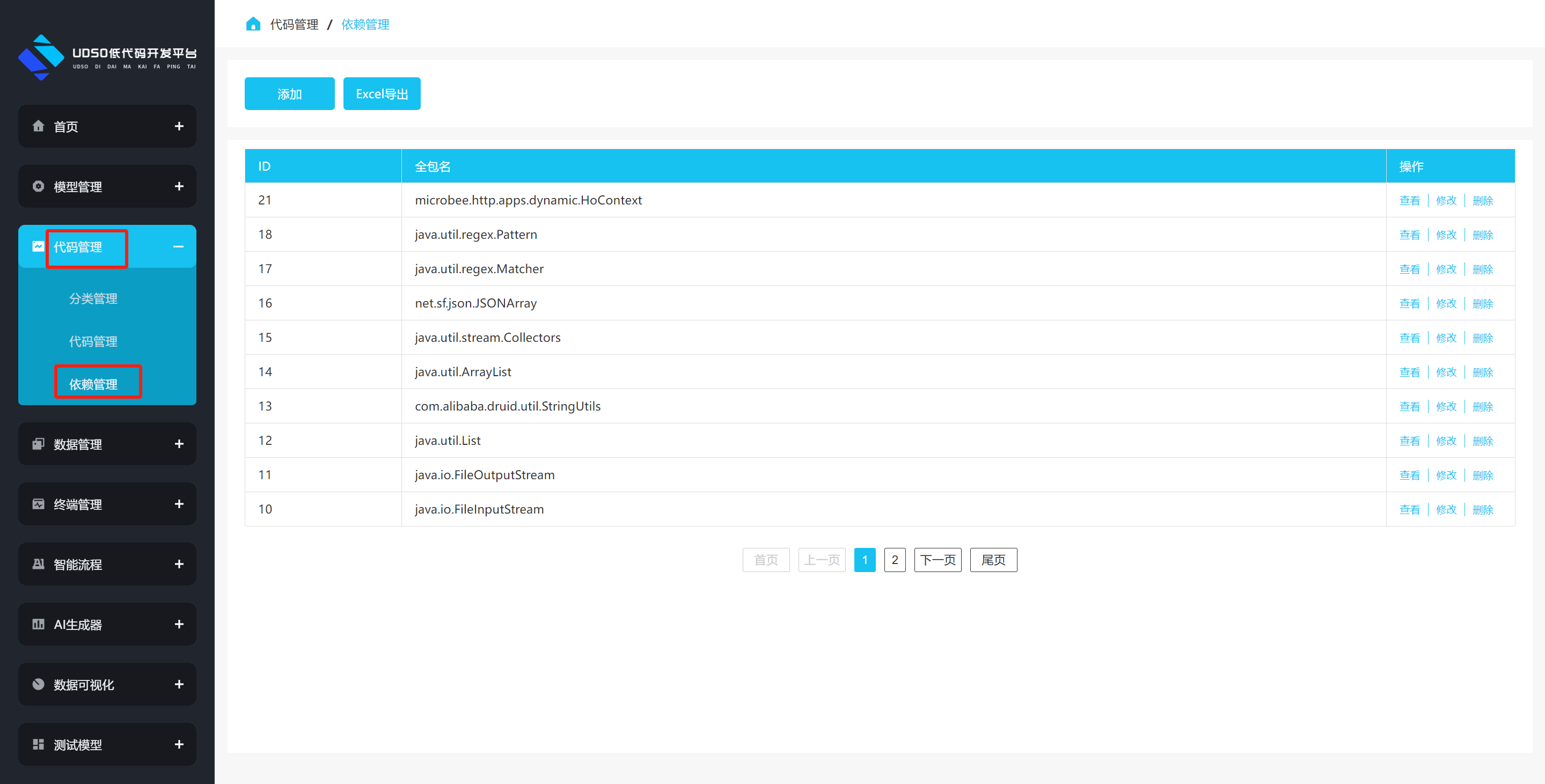Click the 终端管理 sidebar icon
Screen dimensions: 1545x784
coord(39,504)
